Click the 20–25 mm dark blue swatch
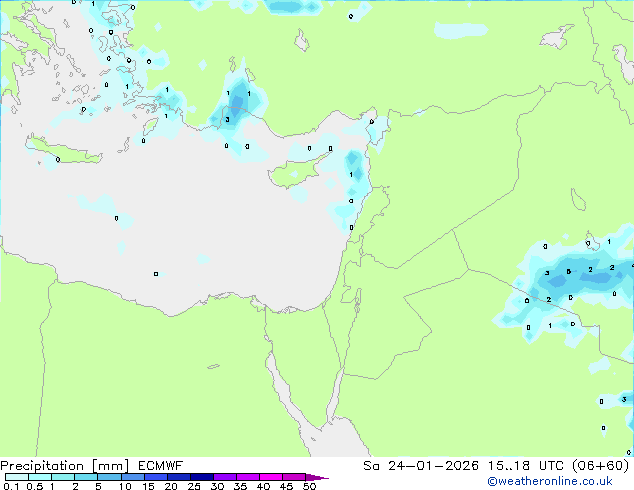 (179, 477)
